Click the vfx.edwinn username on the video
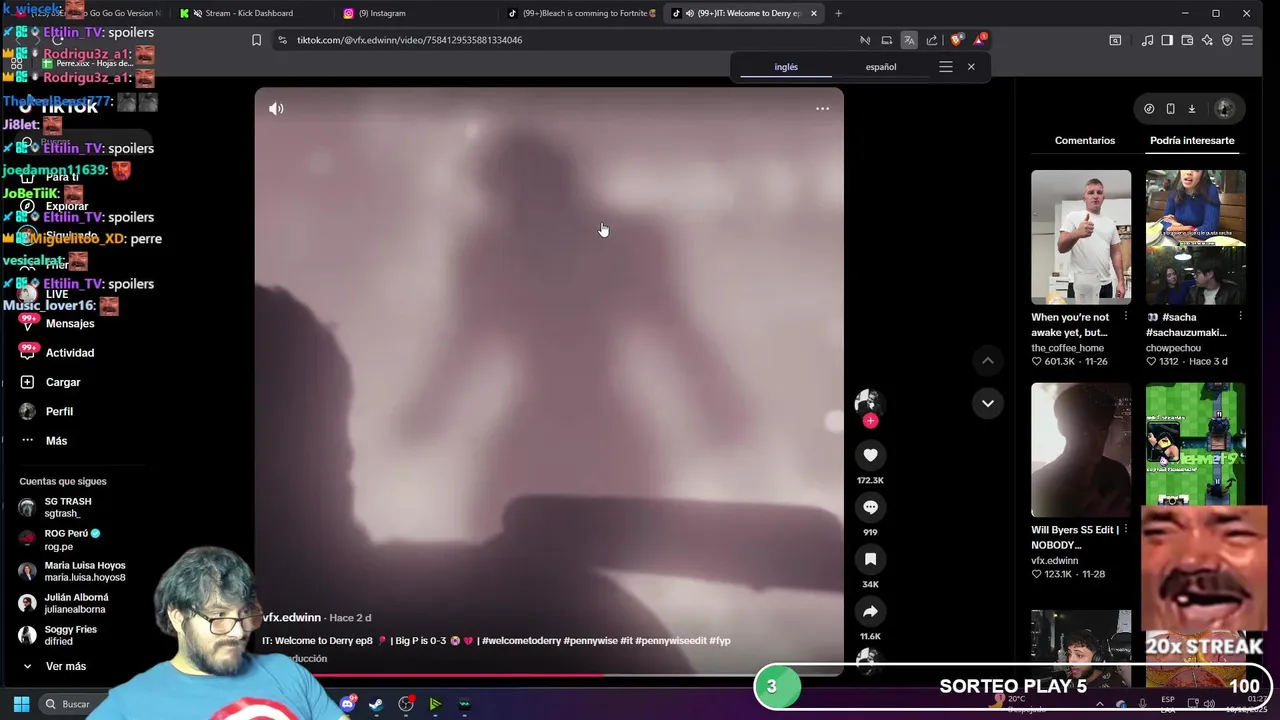The width and height of the screenshot is (1280, 720). (292, 618)
